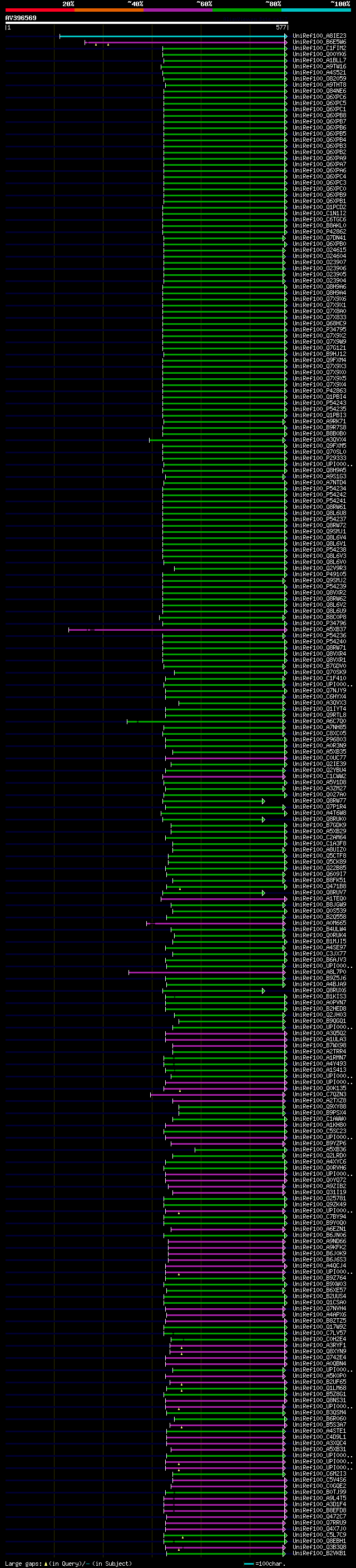Click label UniRef100_Q6XPB8
Screen dimensions: 356x1568
(x=319, y=116)
